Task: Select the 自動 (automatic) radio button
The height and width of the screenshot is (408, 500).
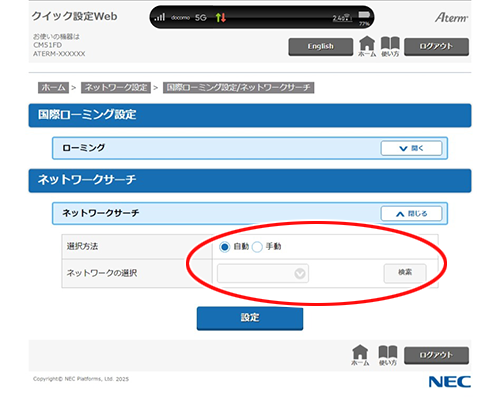Action: 225,247
